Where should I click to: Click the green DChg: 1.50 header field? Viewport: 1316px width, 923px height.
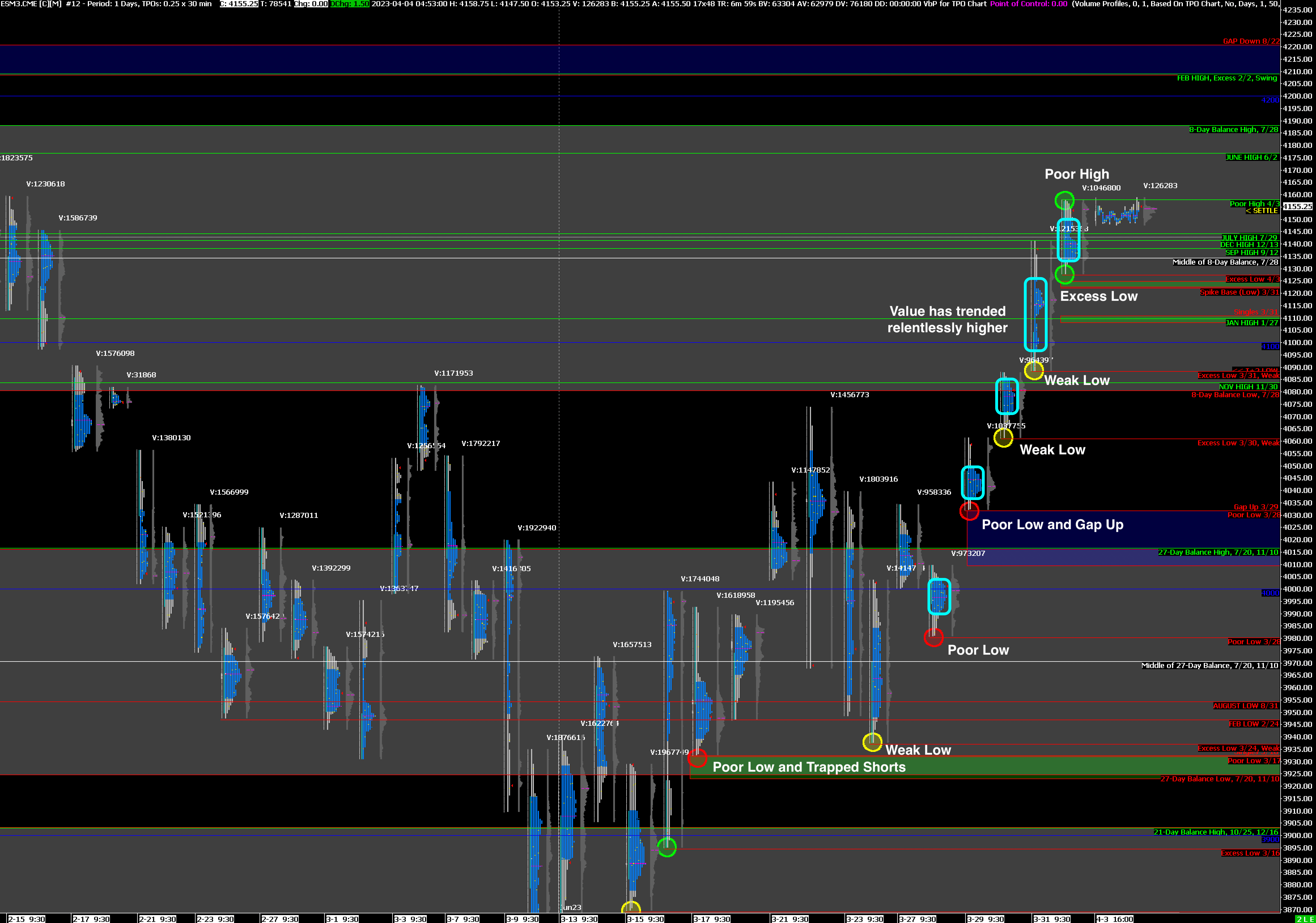click(350, 4)
